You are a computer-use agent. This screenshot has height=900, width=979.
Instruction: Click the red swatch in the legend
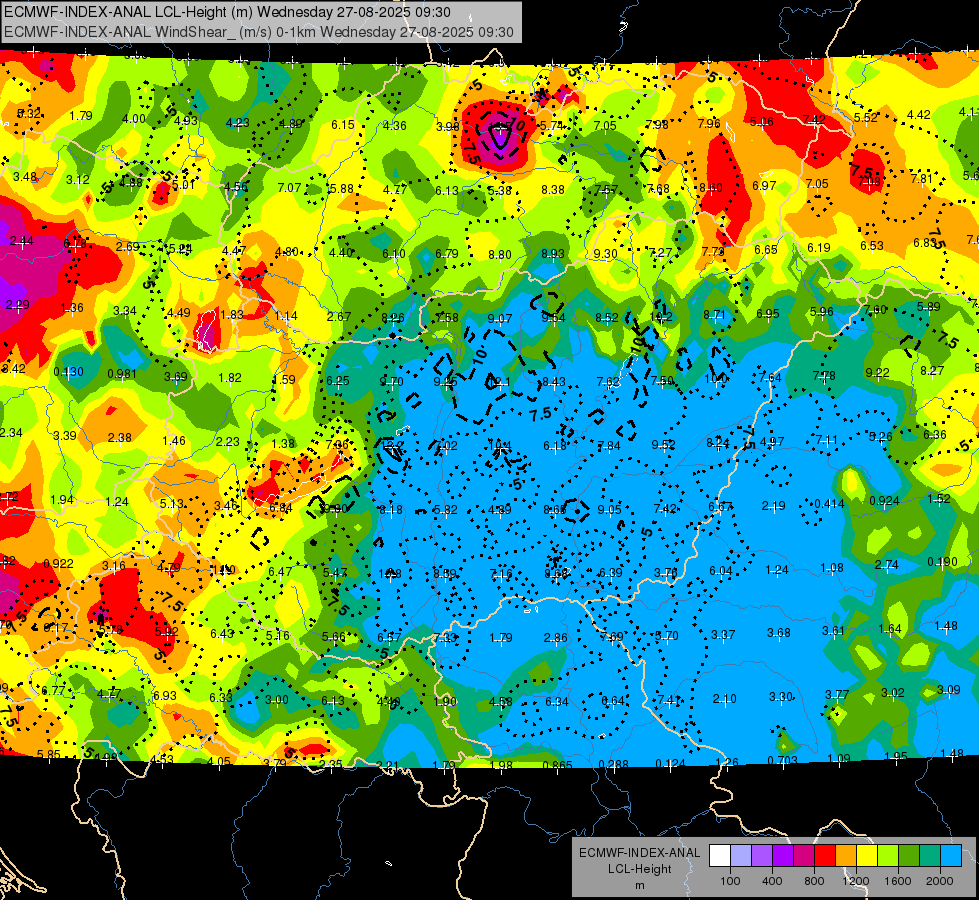(825, 855)
